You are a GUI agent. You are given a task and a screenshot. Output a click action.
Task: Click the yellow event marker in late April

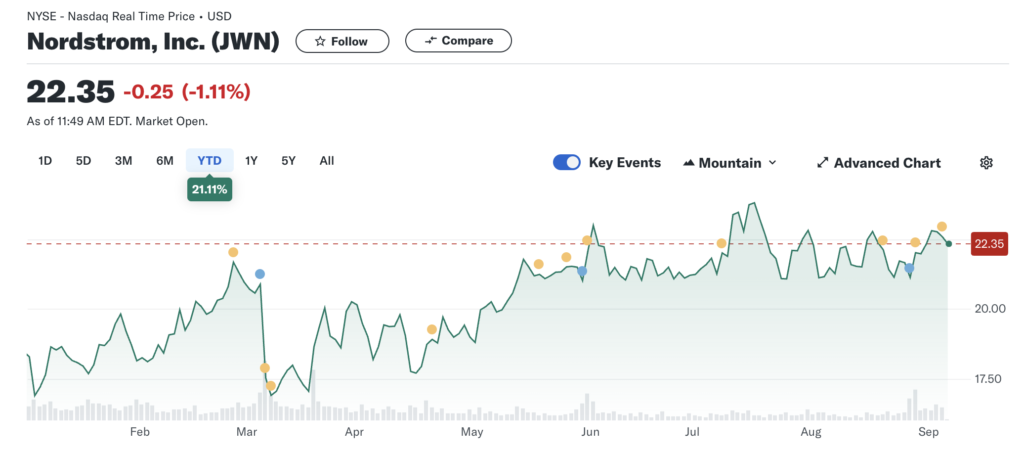pos(432,329)
